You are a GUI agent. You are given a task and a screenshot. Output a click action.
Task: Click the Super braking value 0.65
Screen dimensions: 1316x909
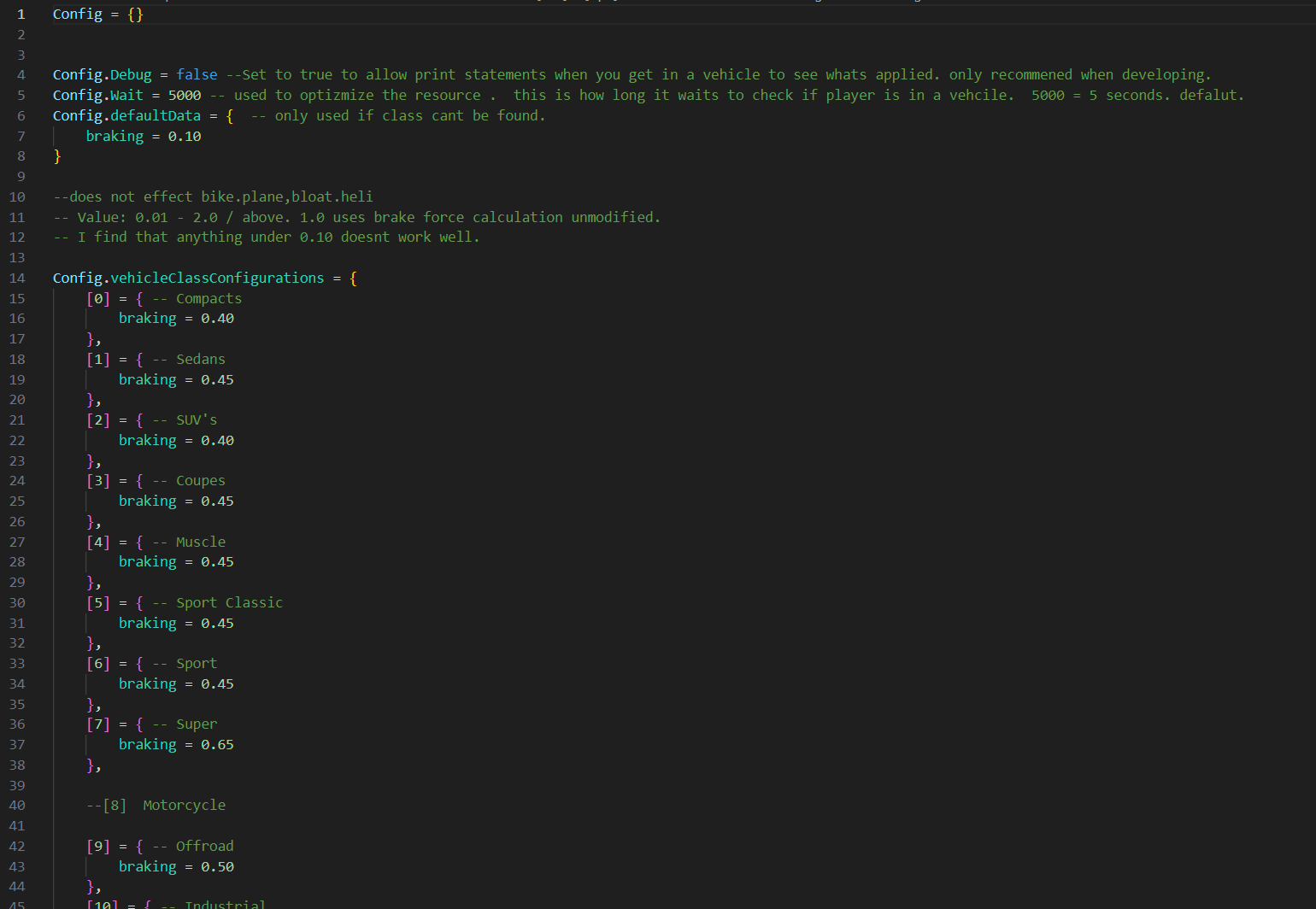tap(217, 745)
